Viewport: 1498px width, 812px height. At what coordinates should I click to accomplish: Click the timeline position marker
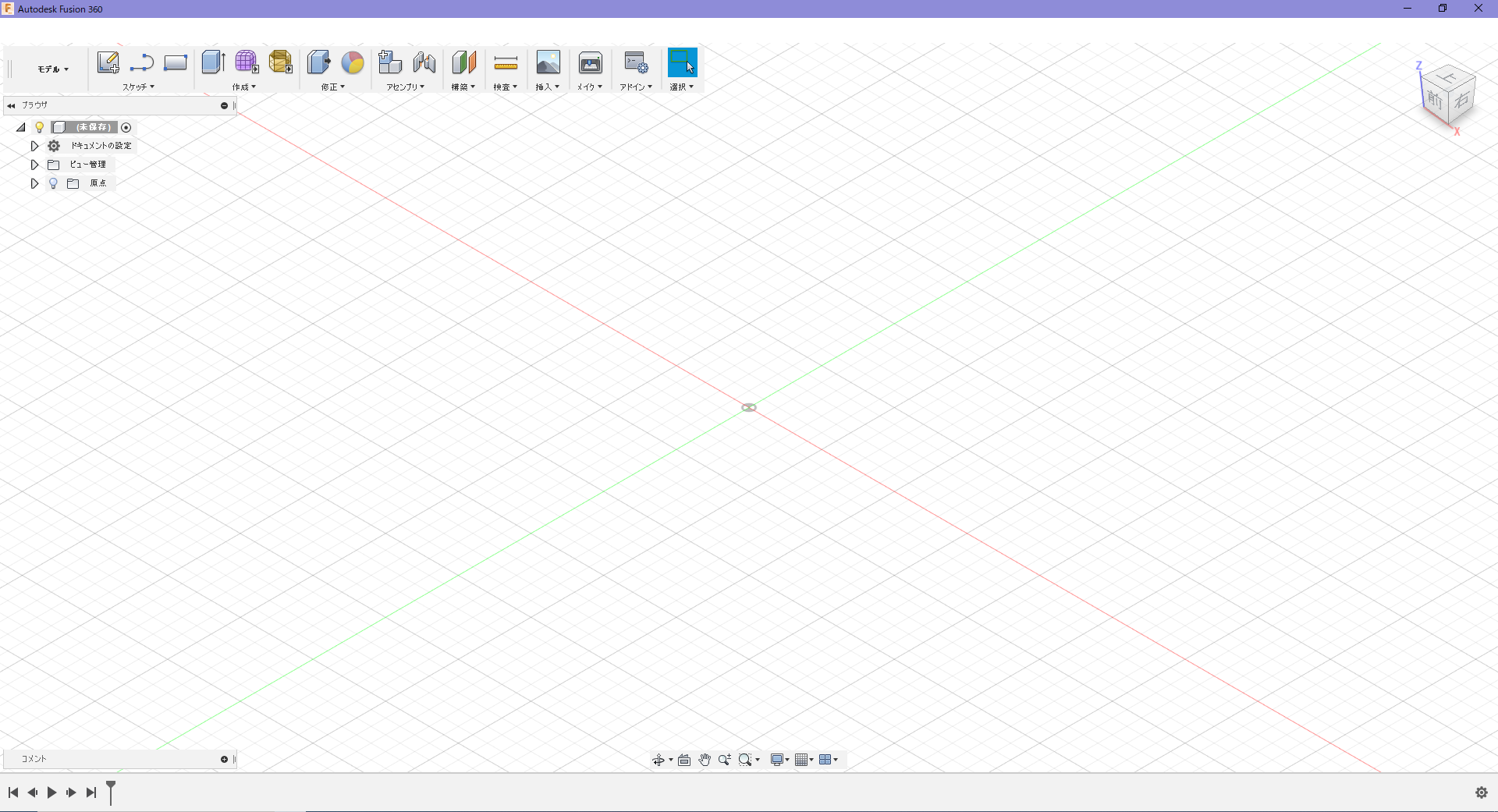coord(111,792)
